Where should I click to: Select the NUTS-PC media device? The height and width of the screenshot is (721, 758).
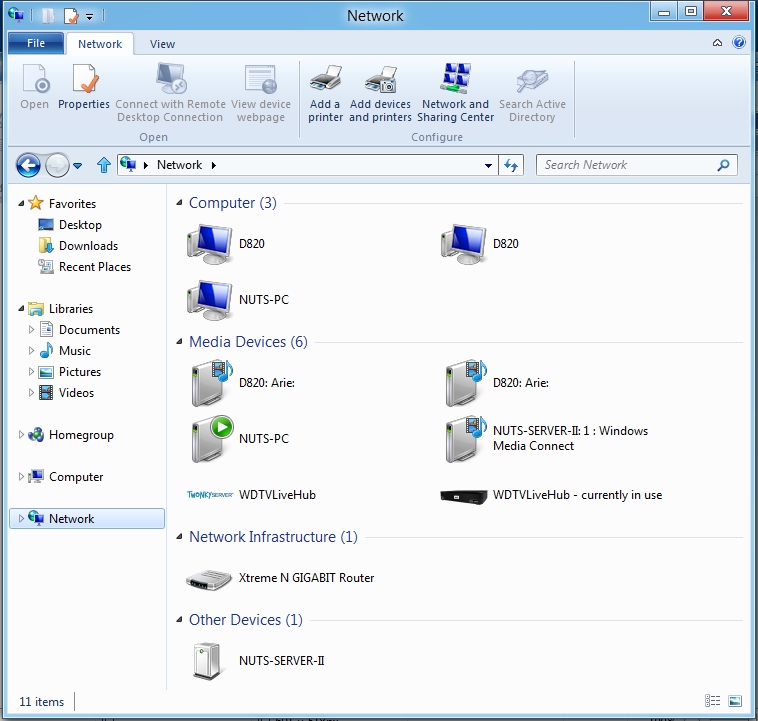pos(240,439)
